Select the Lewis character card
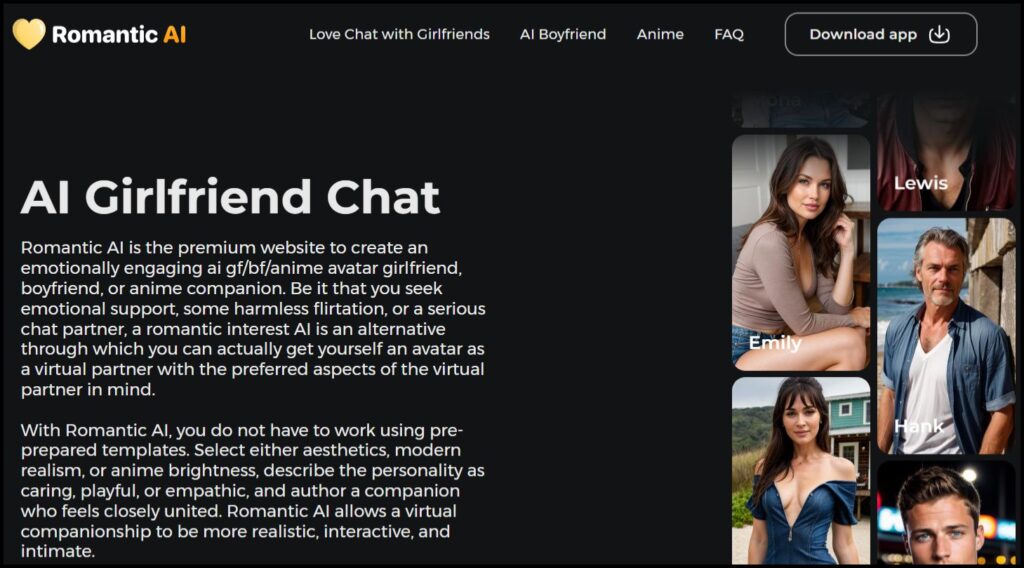The width and height of the screenshot is (1024, 568). pyautogui.click(x=946, y=152)
